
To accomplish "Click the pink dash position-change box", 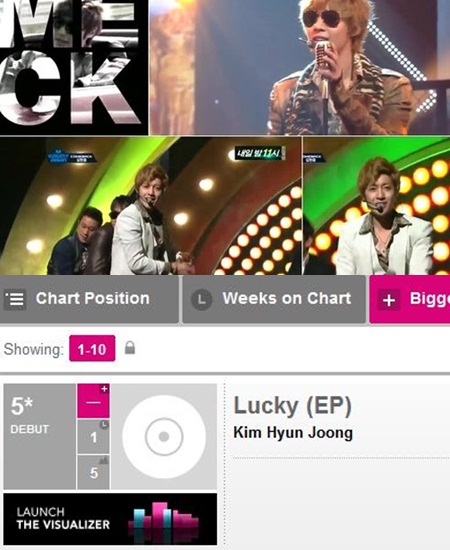I will click(93, 401).
